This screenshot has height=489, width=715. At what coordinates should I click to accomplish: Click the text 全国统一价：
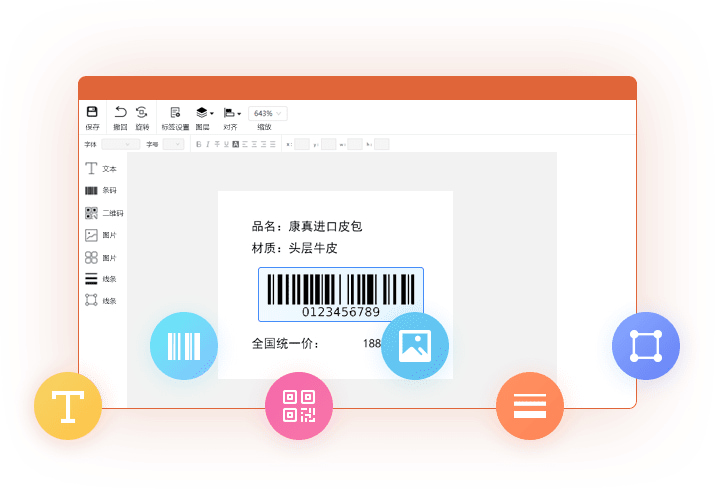point(285,343)
